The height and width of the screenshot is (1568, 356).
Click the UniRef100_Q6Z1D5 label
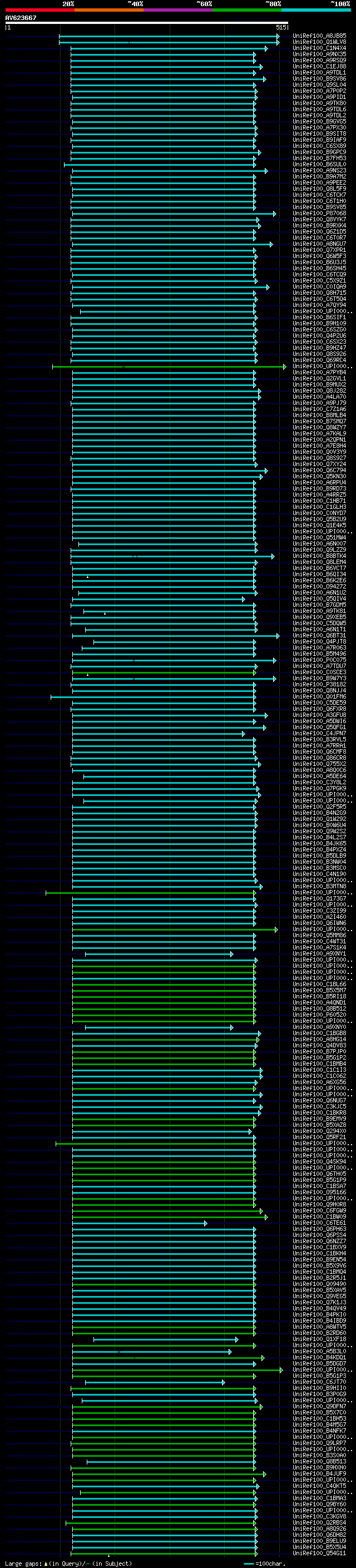tap(319, 231)
